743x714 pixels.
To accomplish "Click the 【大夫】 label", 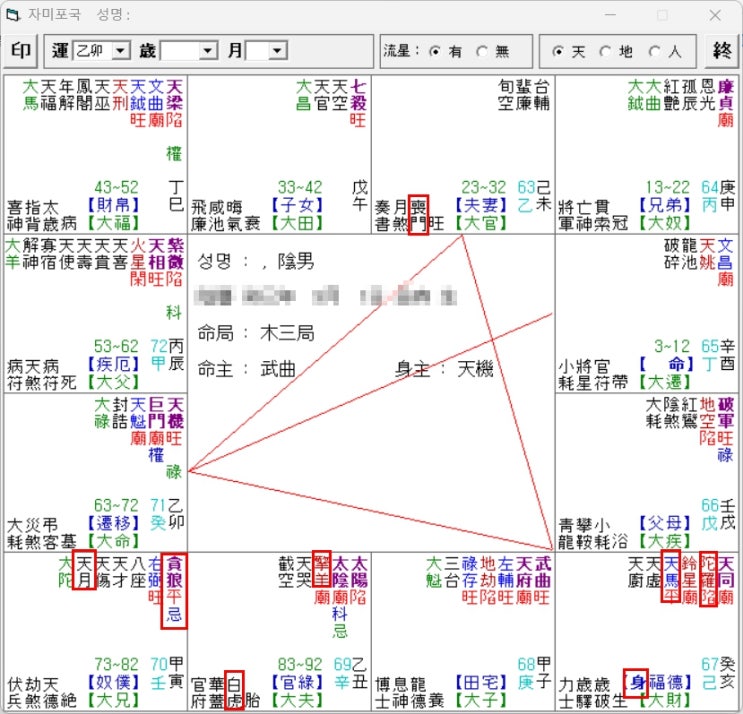I will [298, 700].
